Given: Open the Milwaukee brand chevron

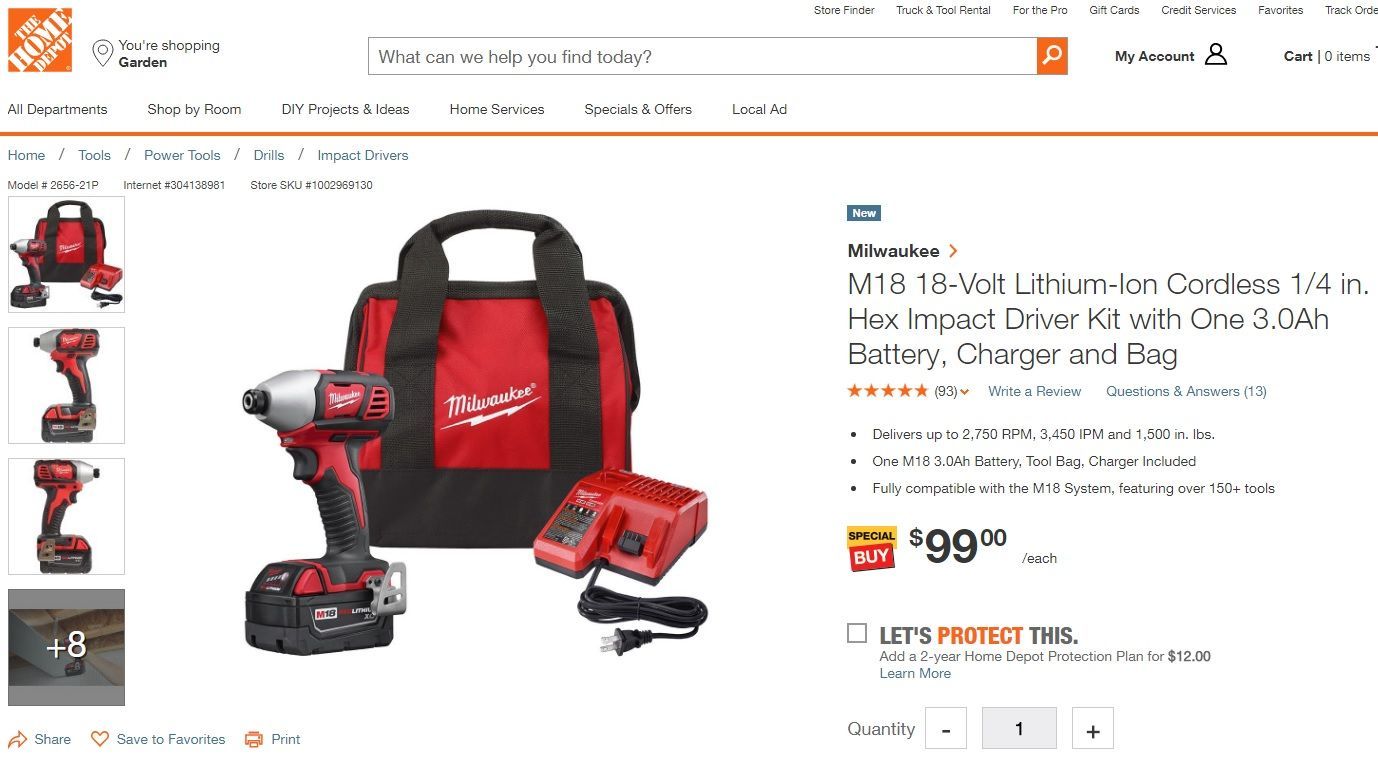Looking at the screenshot, I should coord(953,251).
